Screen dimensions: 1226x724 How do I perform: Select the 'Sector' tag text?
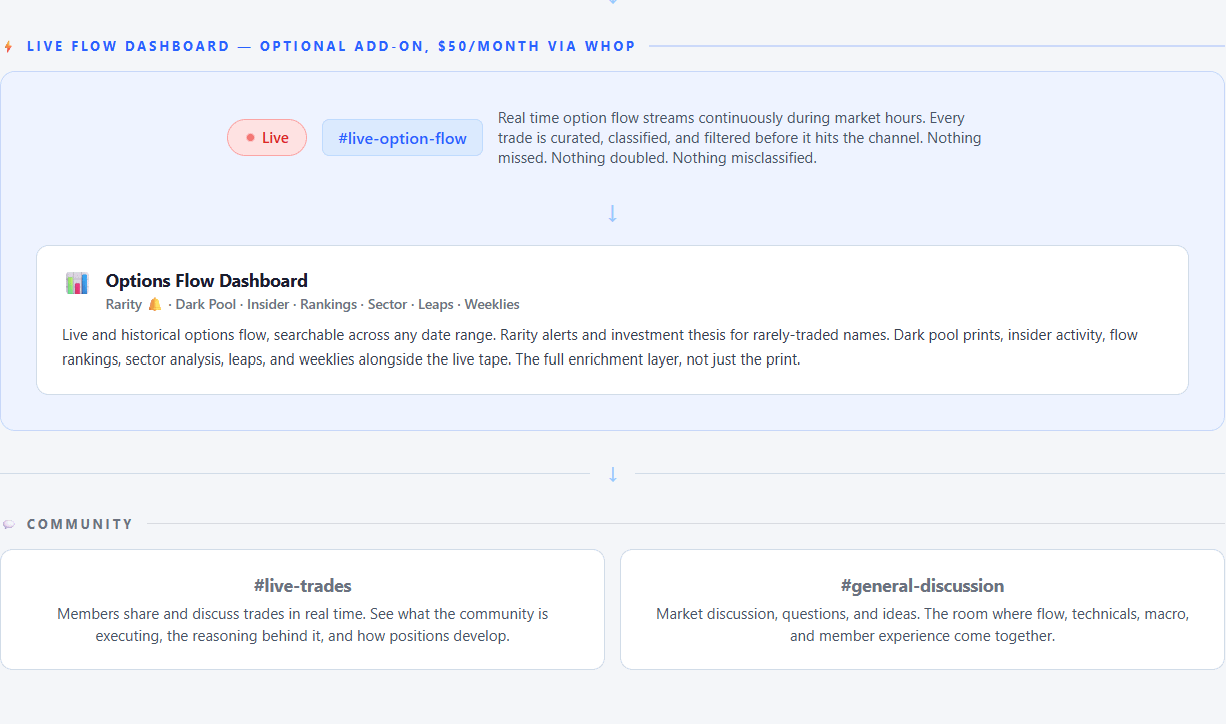[388, 304]
